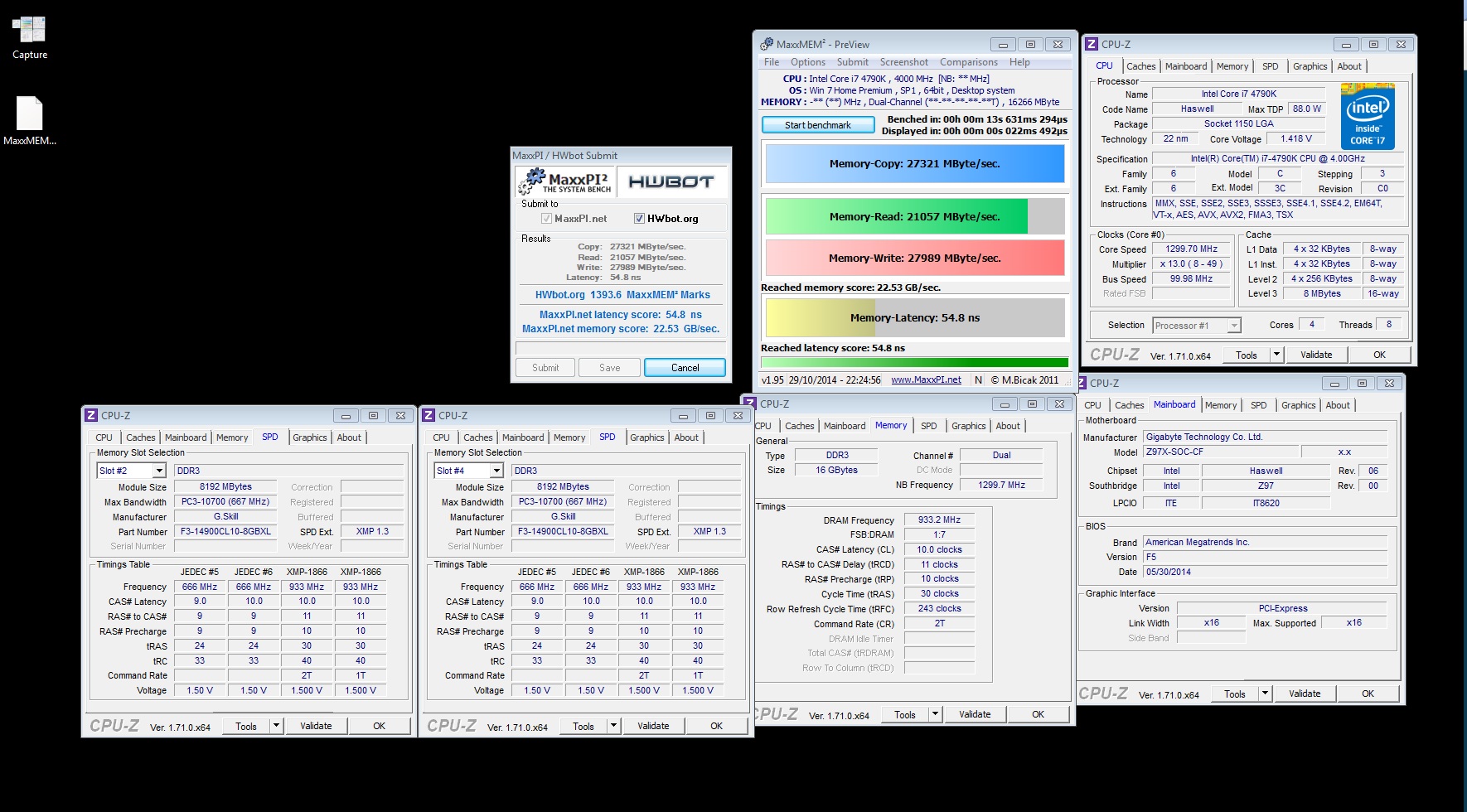The height and width of the screenshot is (812, 1467).
Task: Click OK in the Mainboard window
Action: pyautogui.click(x=1368, y=694)
